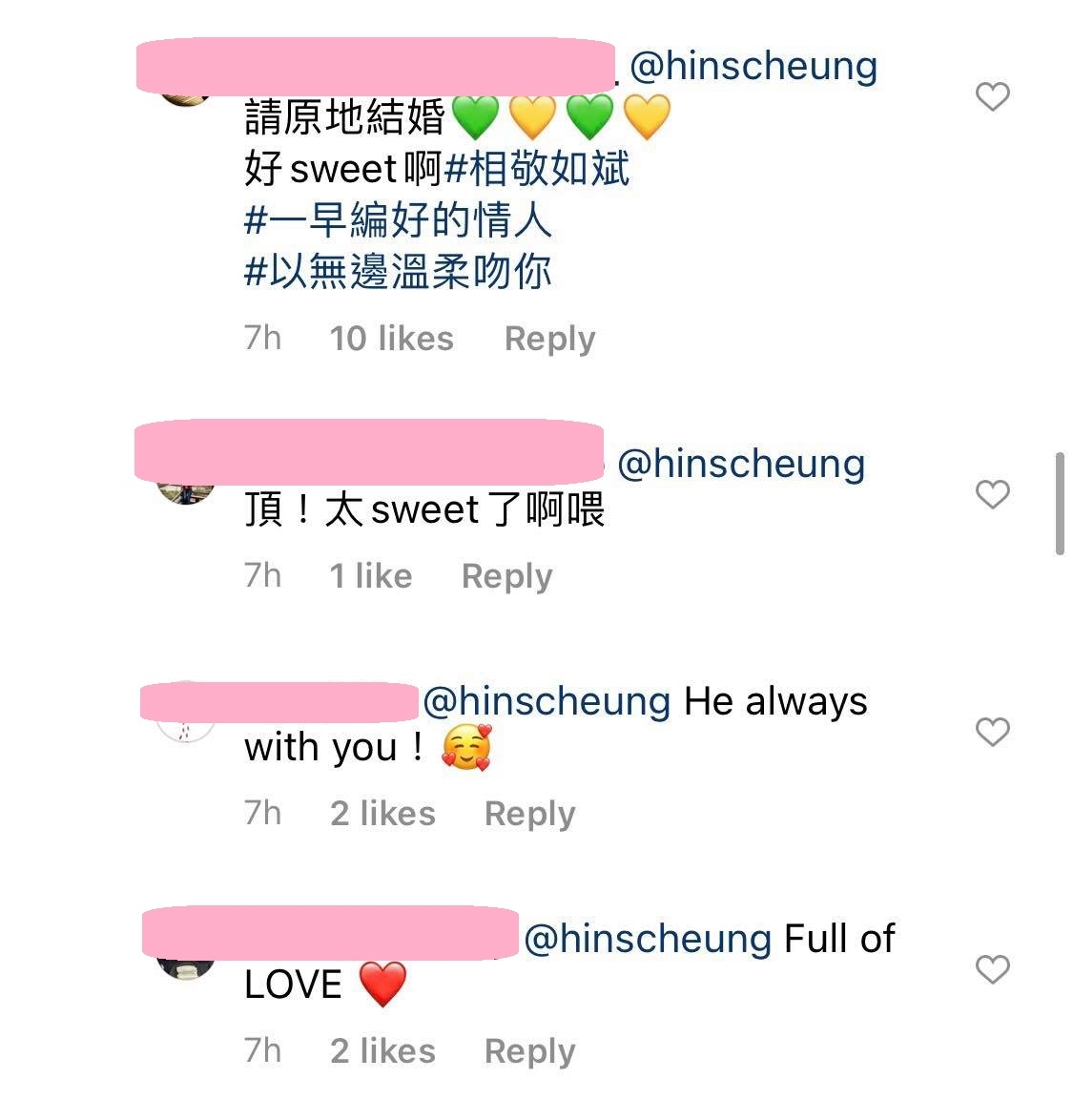This screenshot has height=1120, width=1073.
Task: View the 10 likes list
Action: 391,339
